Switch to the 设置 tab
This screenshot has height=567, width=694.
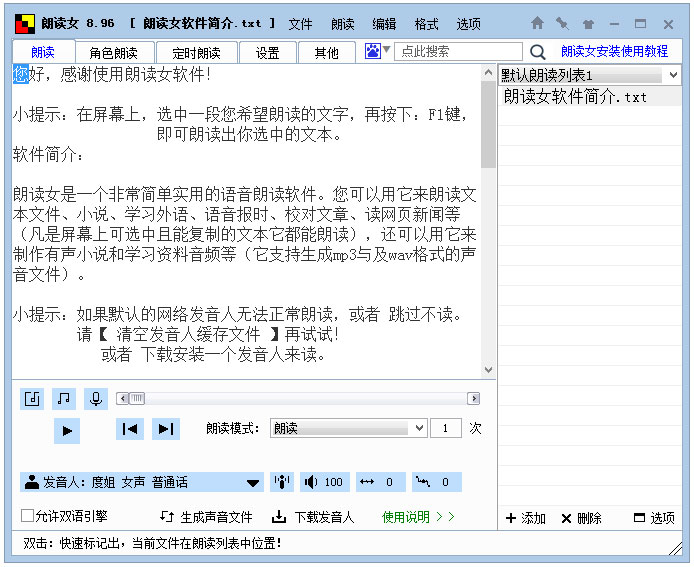(268, 53)
